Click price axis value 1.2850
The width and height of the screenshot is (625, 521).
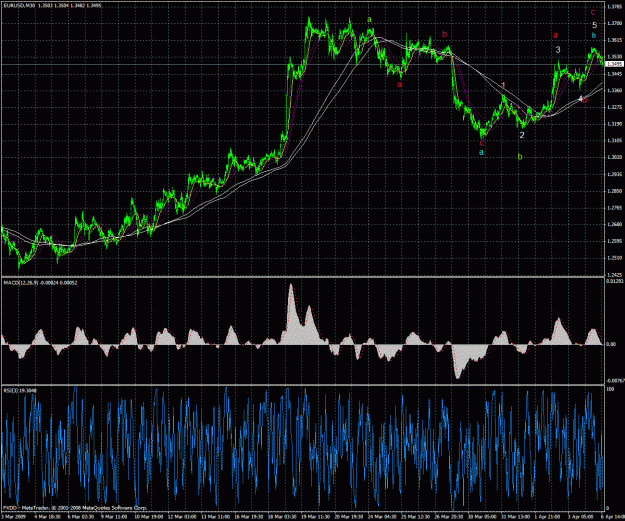[614, 191]
